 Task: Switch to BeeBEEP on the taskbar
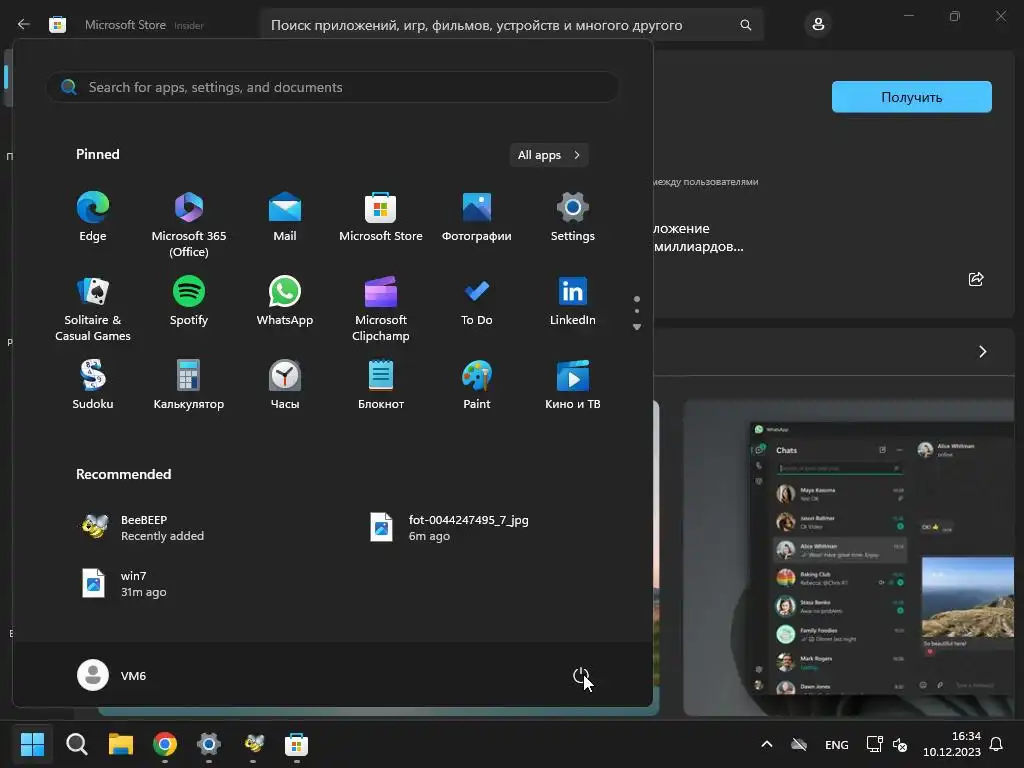253,744
